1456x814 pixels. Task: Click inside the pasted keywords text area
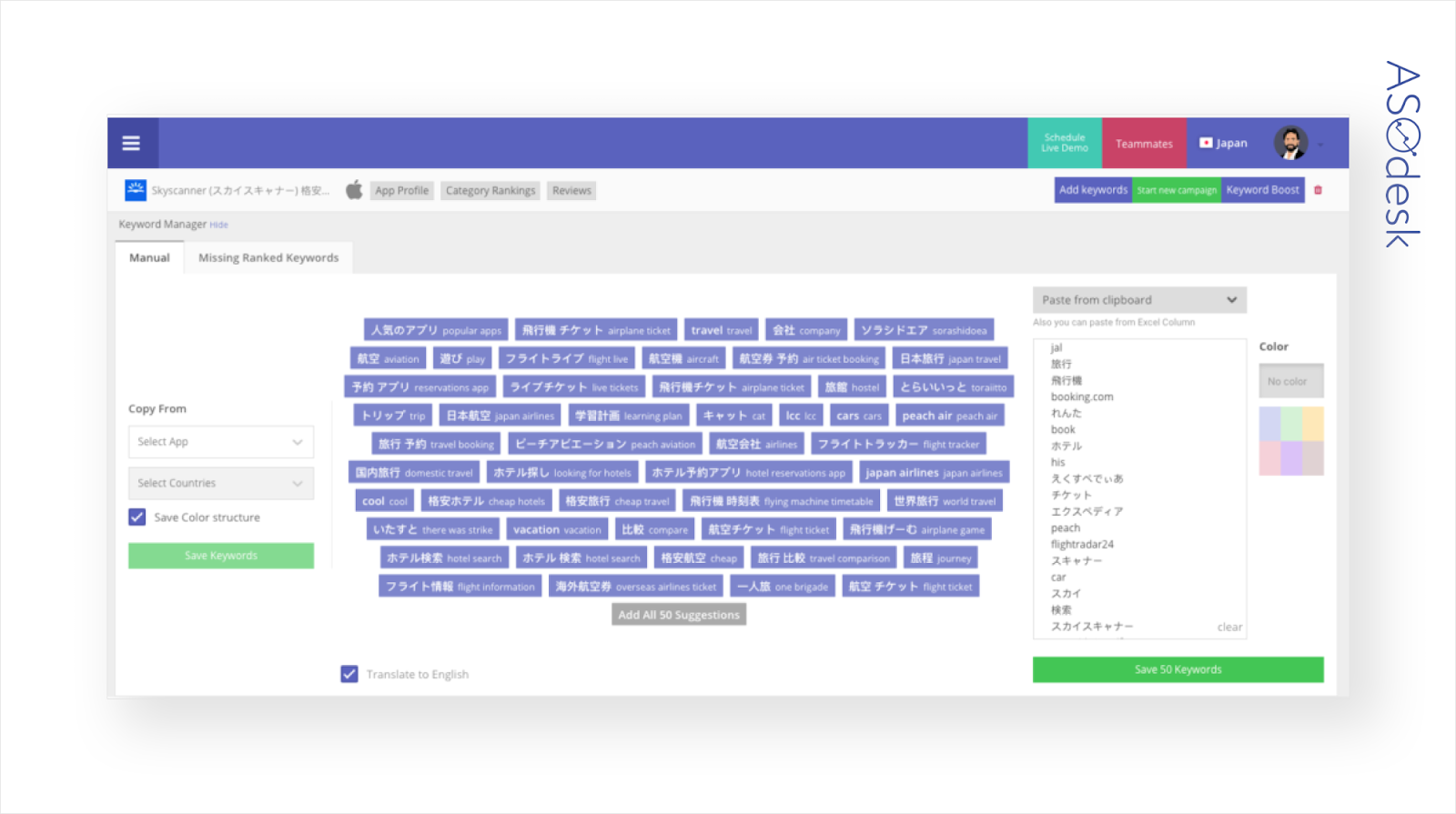[1139, 488]
